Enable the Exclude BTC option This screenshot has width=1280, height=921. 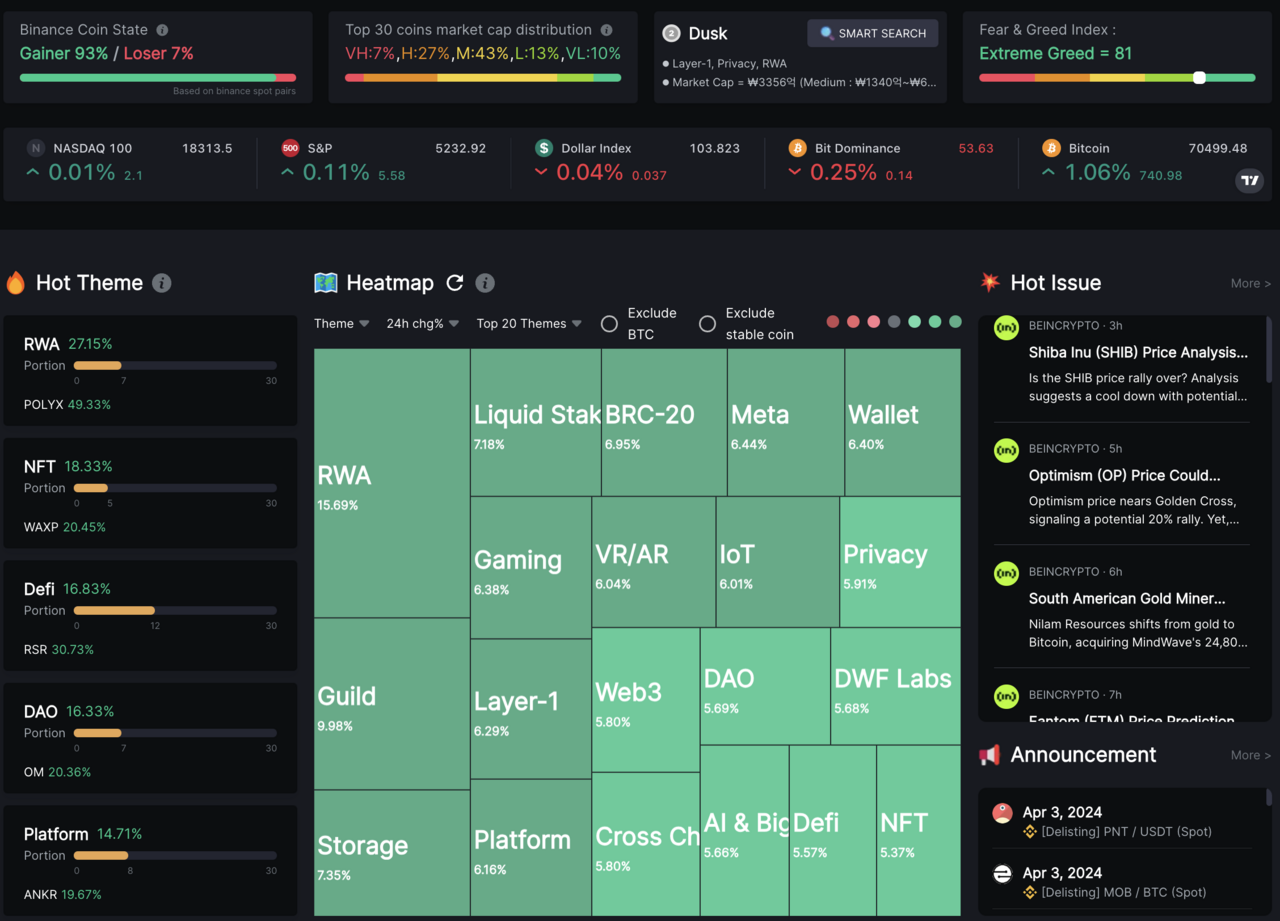[609, 324]
